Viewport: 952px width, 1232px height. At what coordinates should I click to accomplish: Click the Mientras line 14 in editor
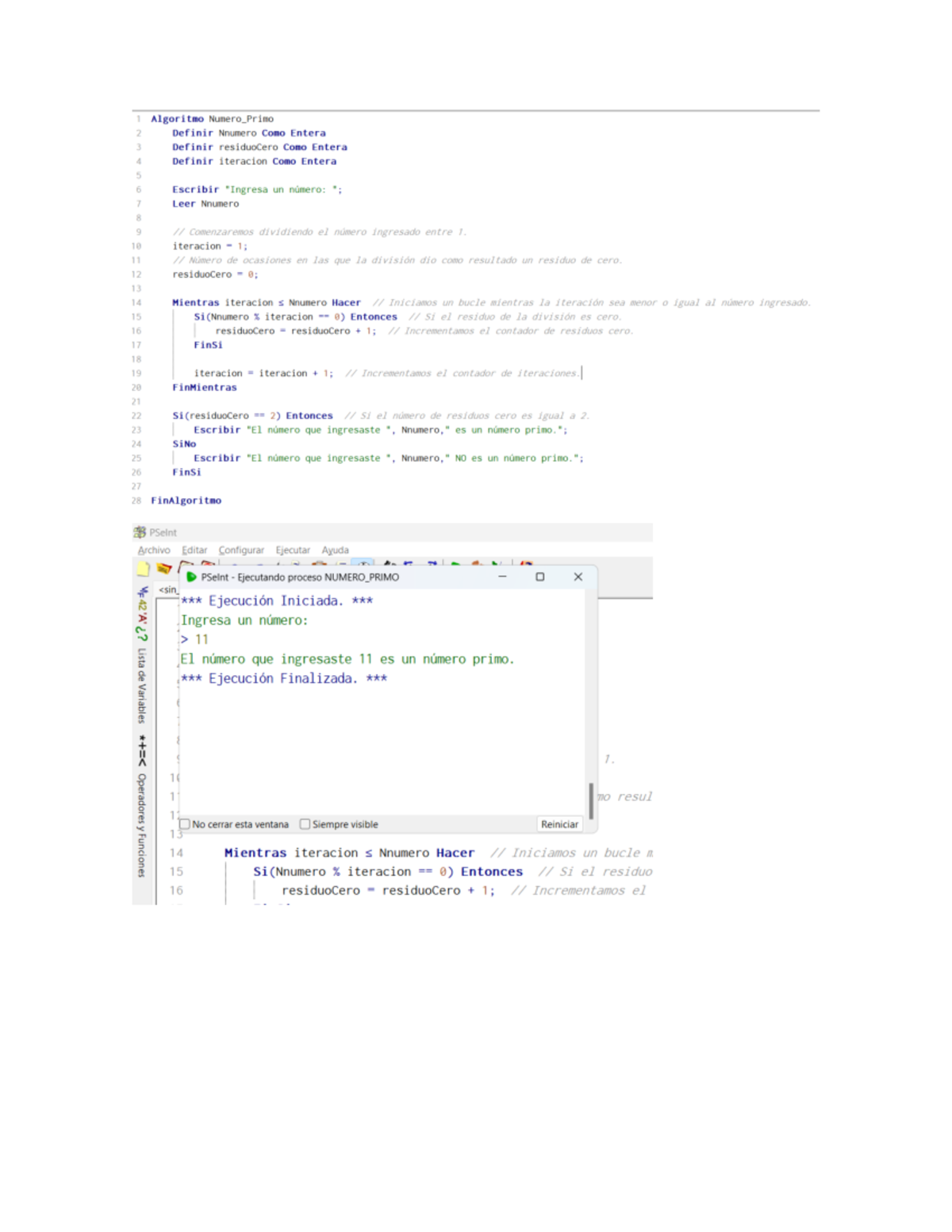[349, 853]
